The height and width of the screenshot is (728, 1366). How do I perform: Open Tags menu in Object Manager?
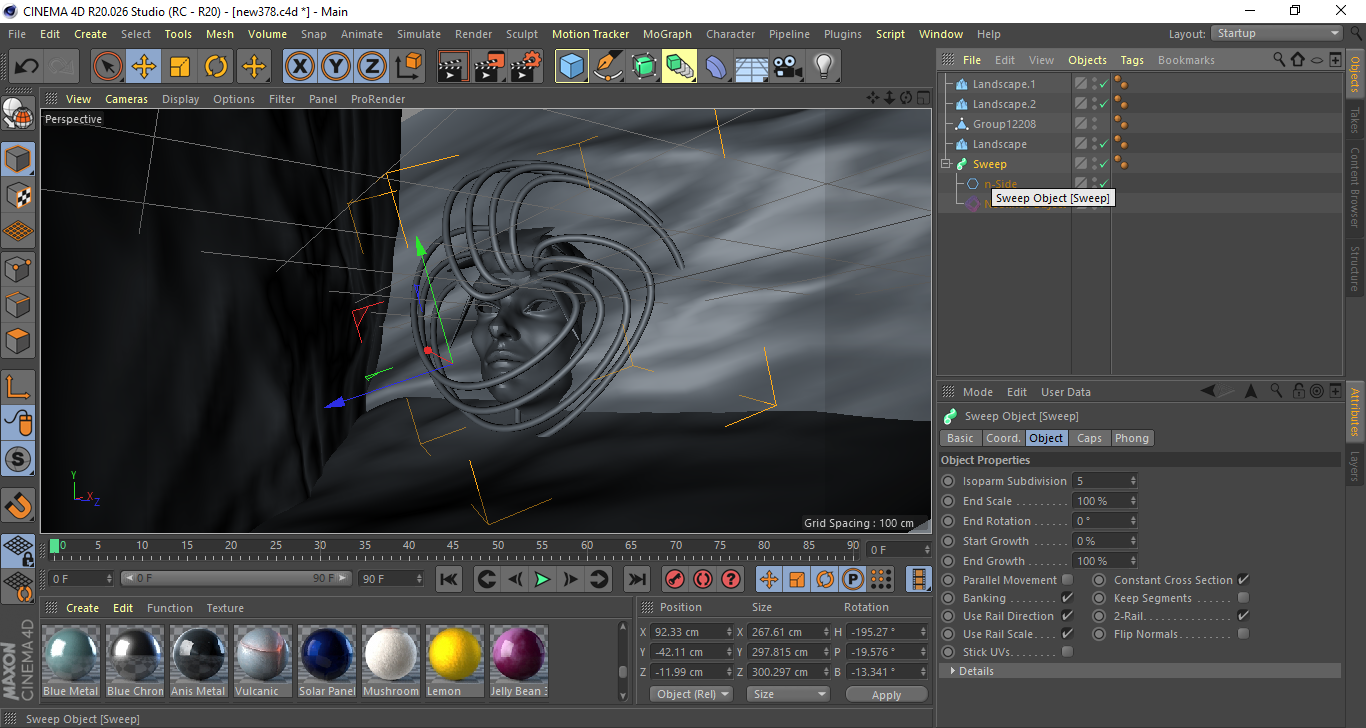point(1131,60)
